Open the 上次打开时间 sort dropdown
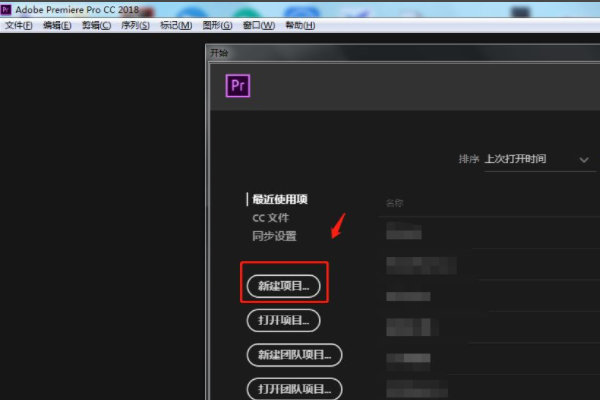 540,160
